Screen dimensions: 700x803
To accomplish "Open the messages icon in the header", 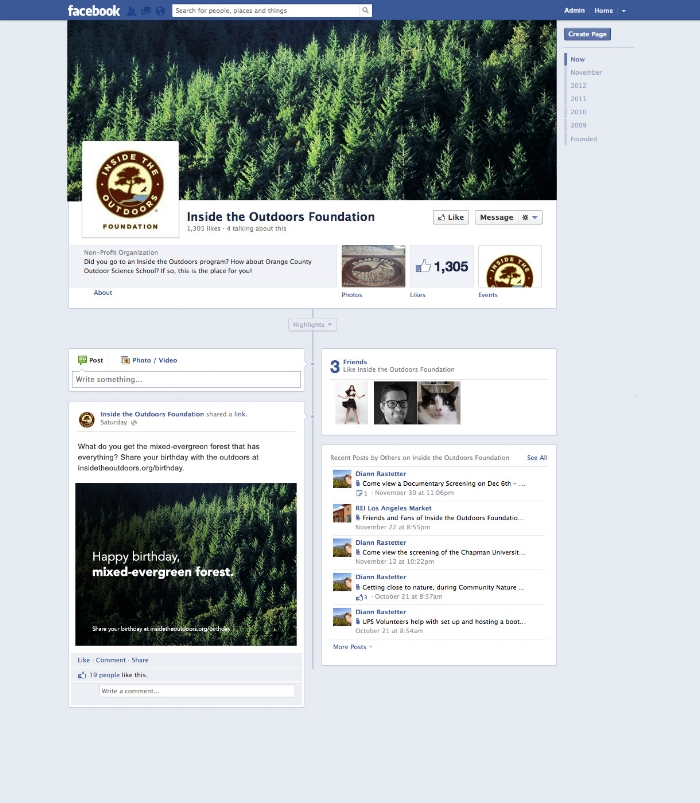I will pyautogui.click(x=146, y=11).
